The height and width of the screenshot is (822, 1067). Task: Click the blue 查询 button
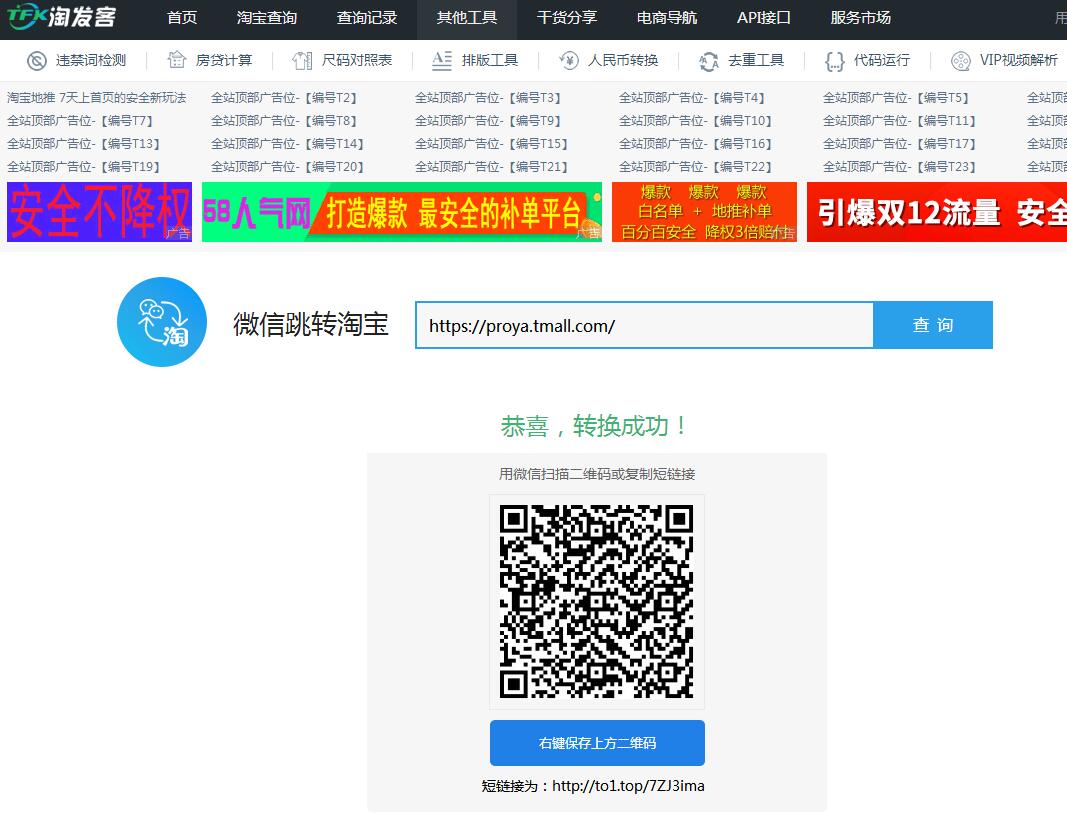[933, 325]
